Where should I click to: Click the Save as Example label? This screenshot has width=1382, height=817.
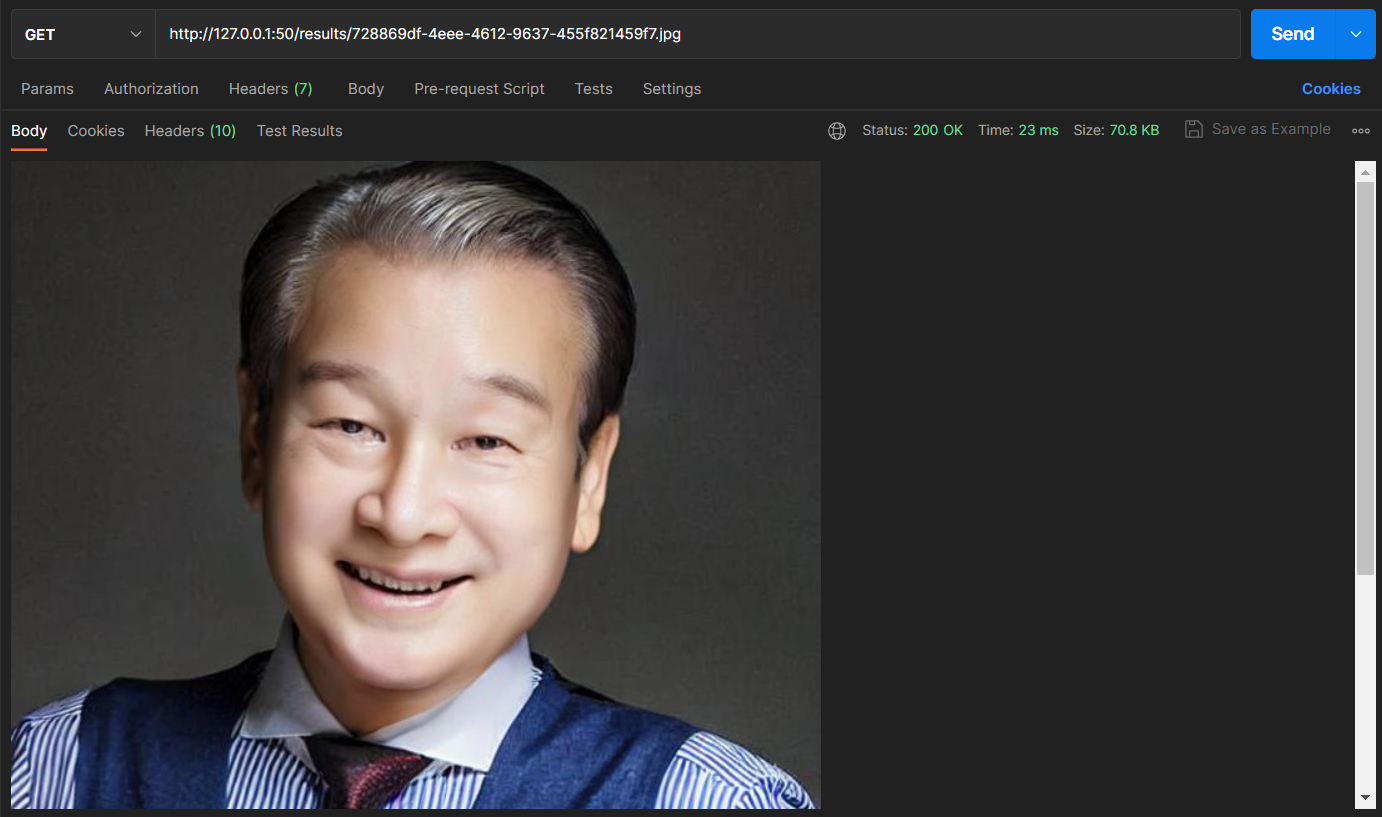pos(1271,129)
